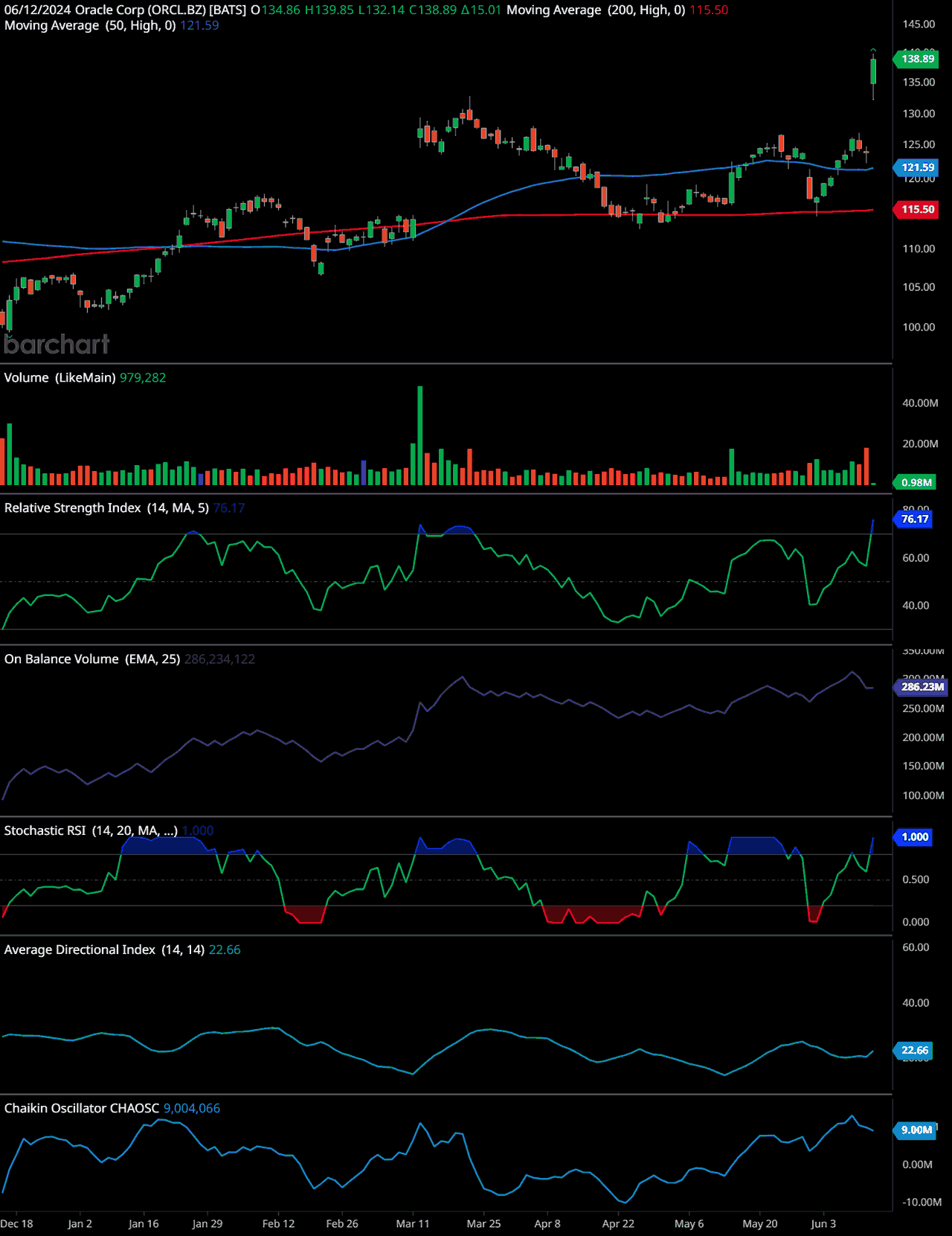Click the Chaikin Oscillator CHAOSC title
Viewport: 952px width, 1236px height.
(82, 1109)
